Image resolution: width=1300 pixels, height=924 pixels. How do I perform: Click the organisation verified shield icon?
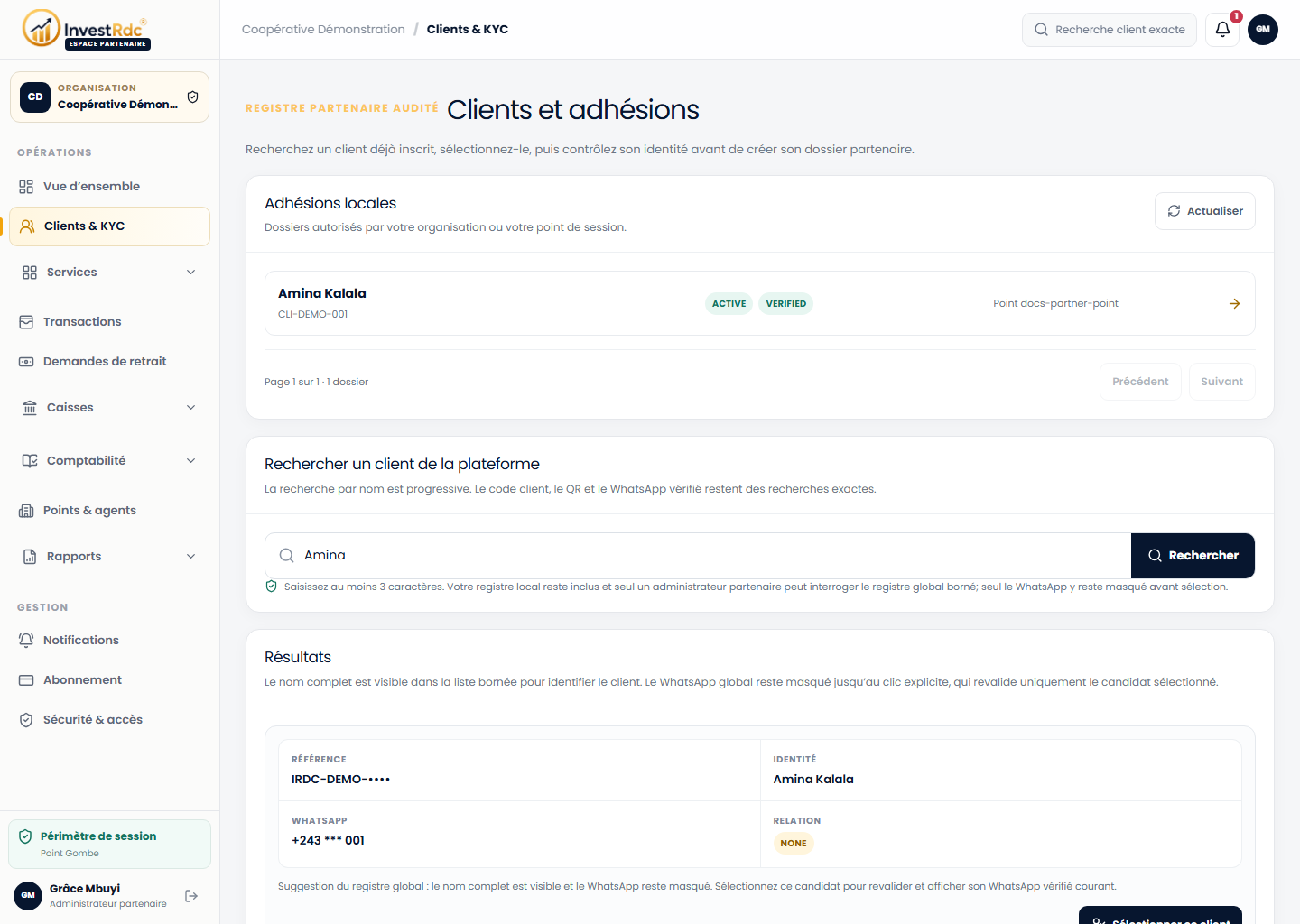click(x=192, y=97)
